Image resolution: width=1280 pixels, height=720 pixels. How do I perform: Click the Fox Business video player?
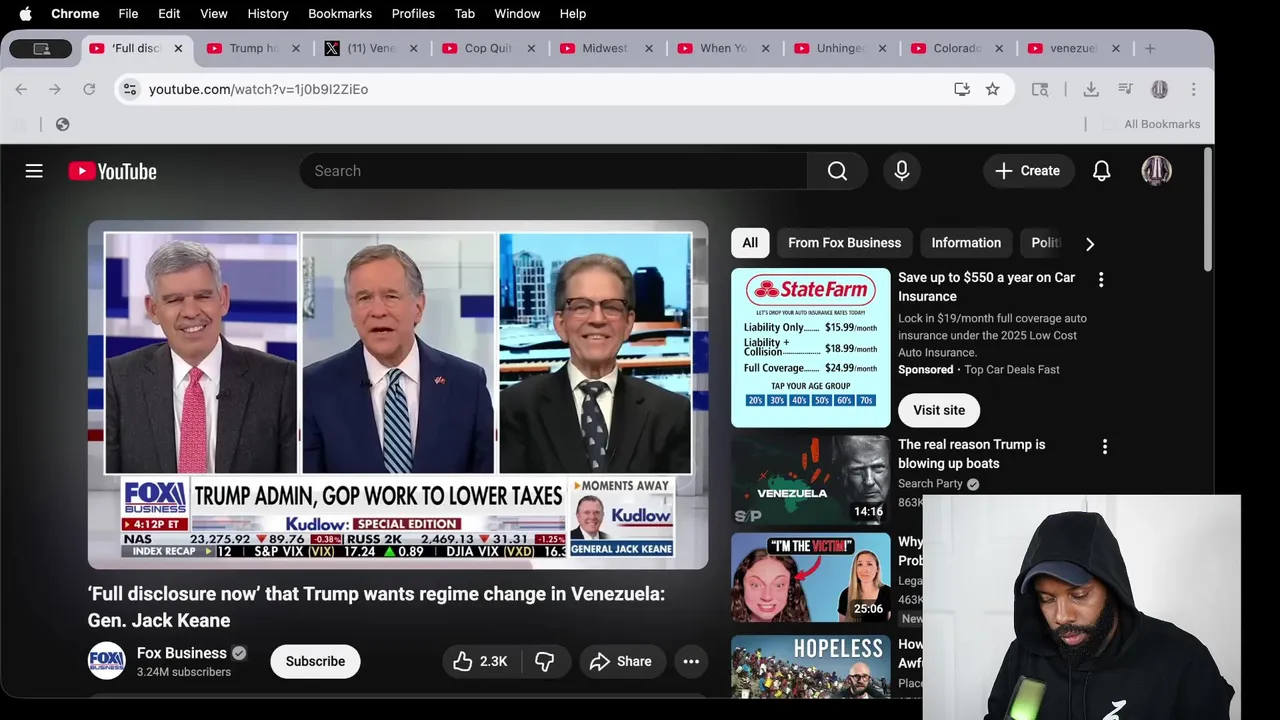point(398,395)
